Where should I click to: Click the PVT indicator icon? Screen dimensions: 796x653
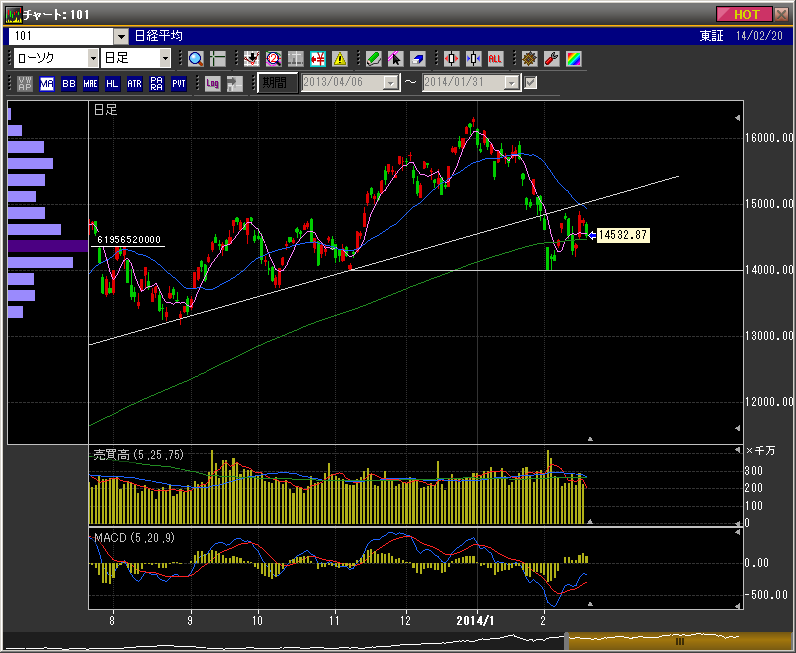click(x=179, y=84)
